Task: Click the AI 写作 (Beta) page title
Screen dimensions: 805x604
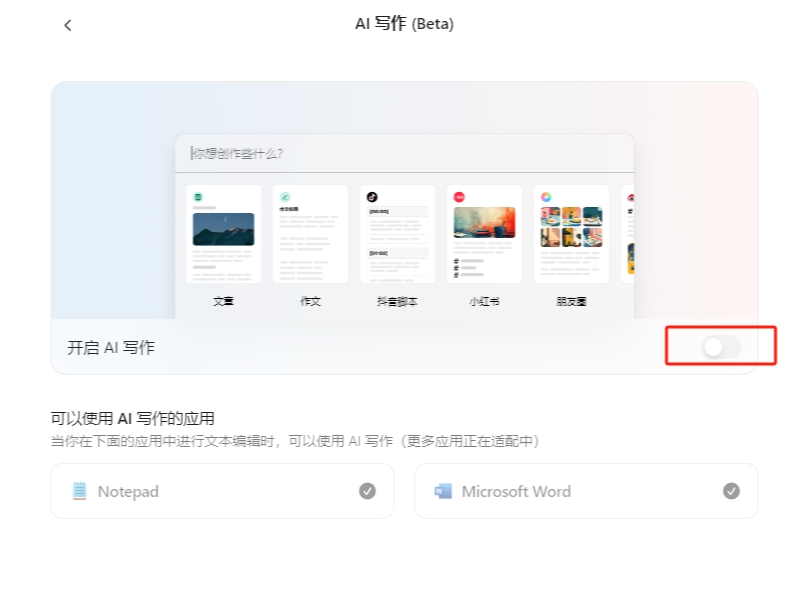Action: tap(405, 24)
